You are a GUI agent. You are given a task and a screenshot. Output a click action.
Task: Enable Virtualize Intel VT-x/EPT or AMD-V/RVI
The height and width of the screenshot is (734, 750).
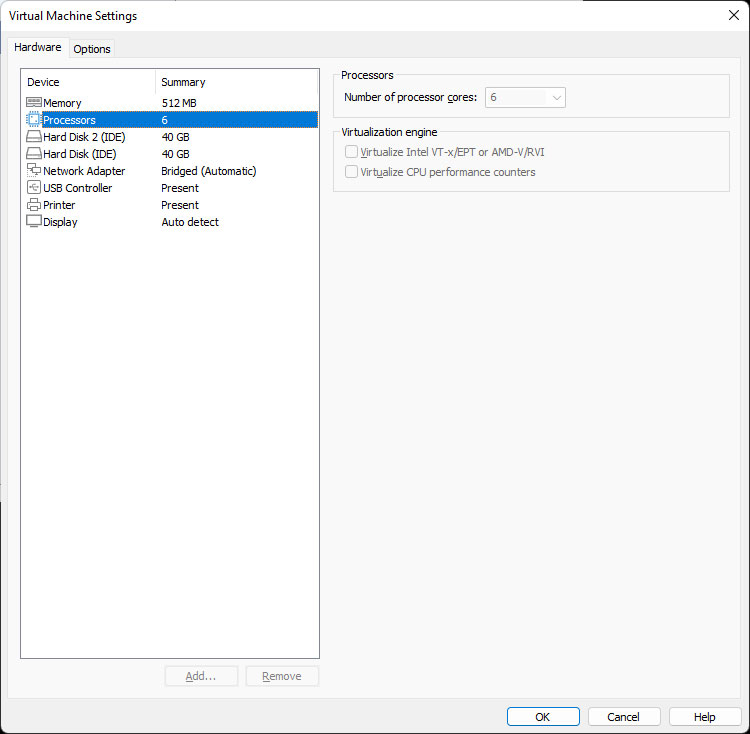coord(351,152)
